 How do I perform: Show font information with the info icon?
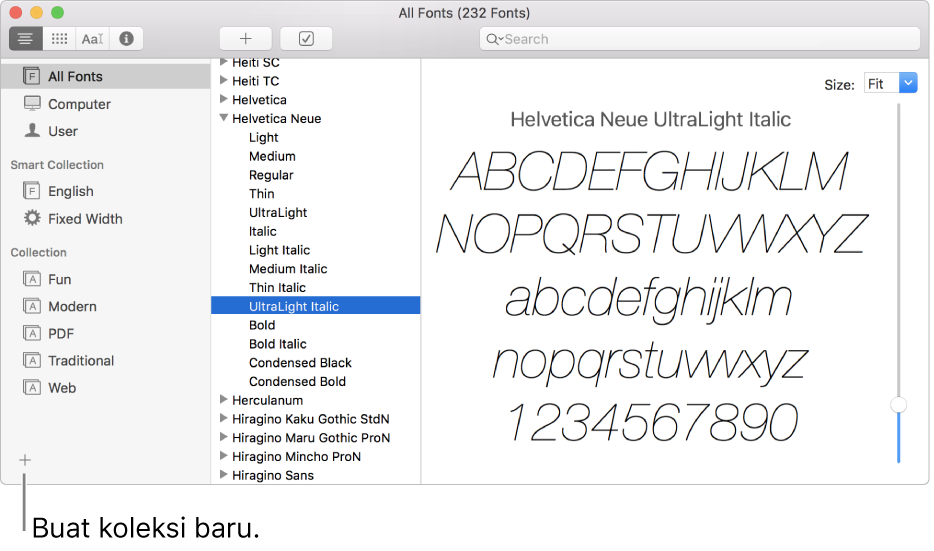(126, 39)
